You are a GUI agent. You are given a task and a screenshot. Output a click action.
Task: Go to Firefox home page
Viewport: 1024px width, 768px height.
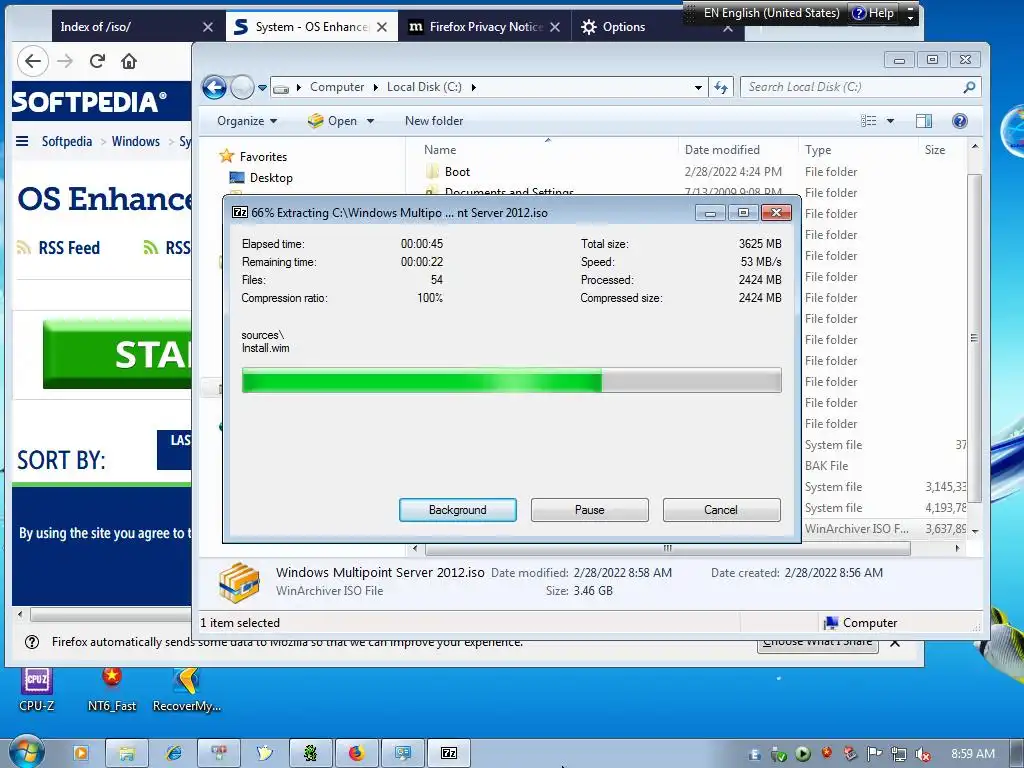(x=129, y=61)
